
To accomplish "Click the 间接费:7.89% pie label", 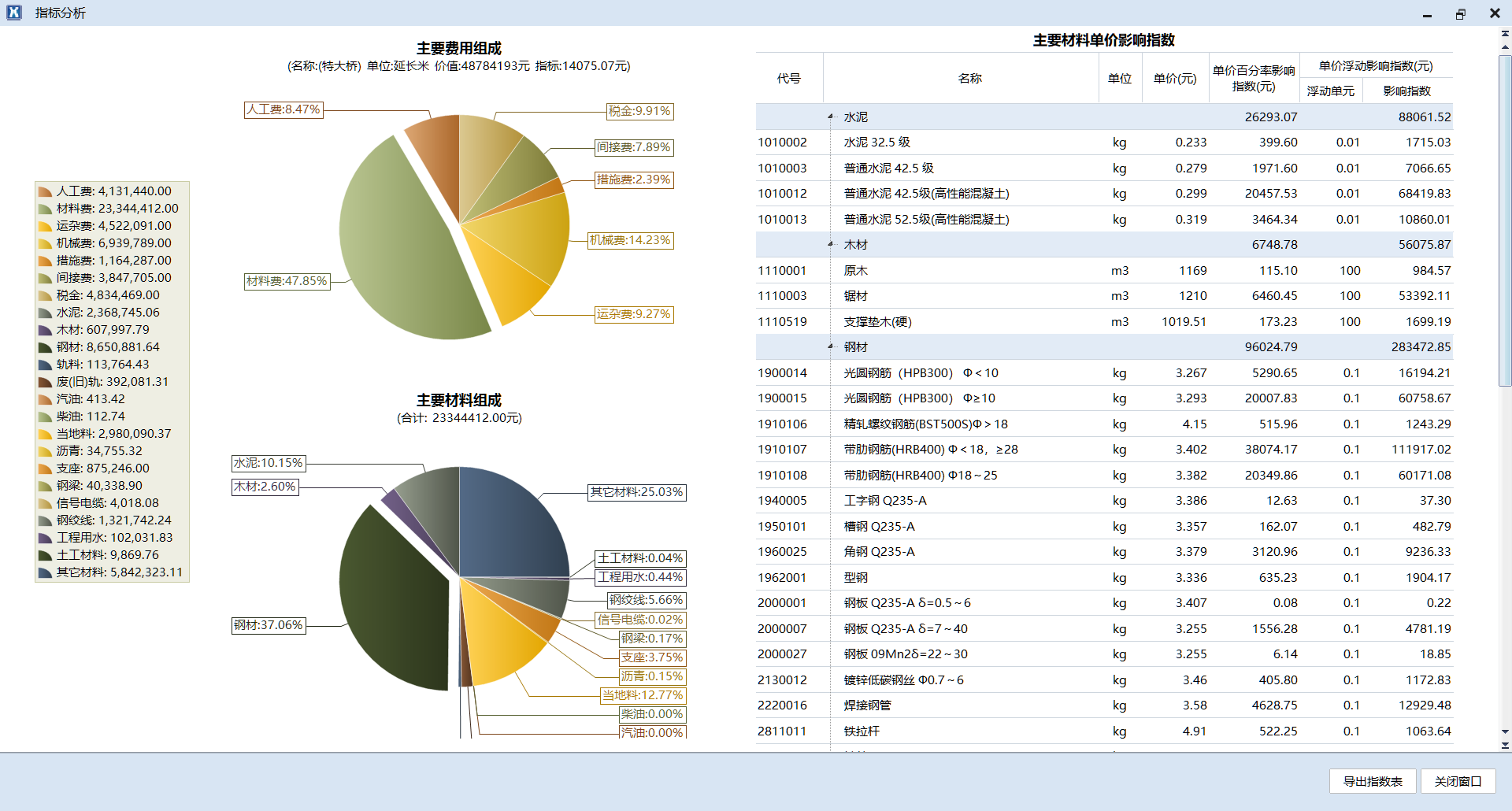I will click(634, 147).
